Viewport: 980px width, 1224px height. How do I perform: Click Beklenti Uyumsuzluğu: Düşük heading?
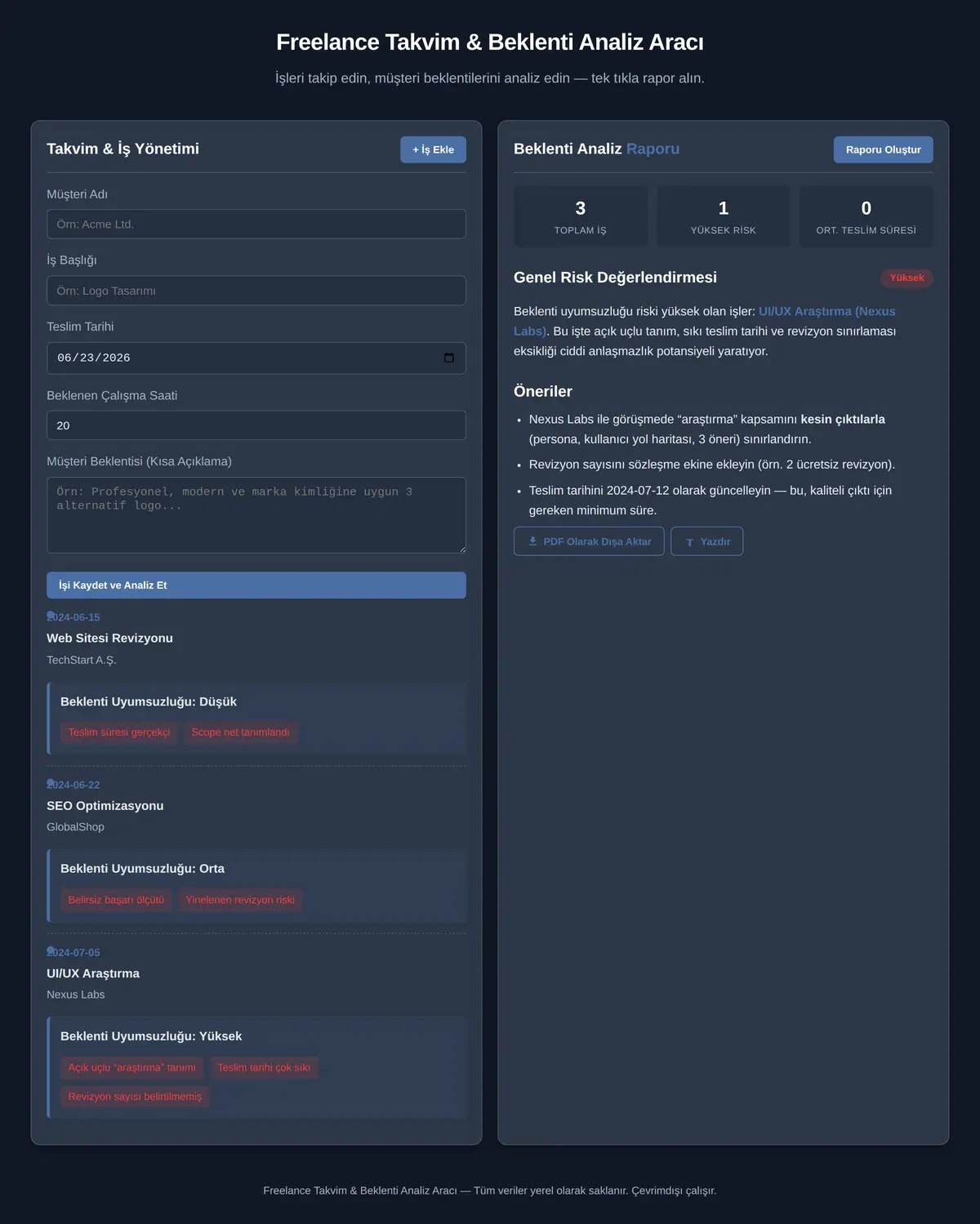point(149,701)
